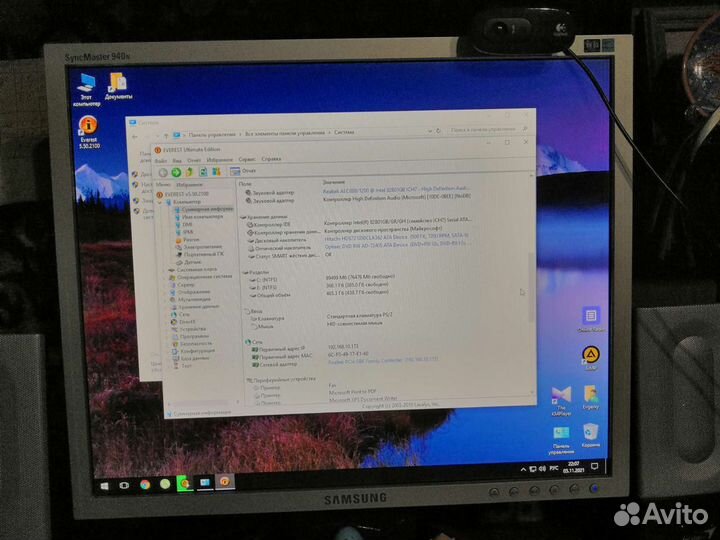The height and width of the screenshot is (540, 720).
Task: Open the Optiarc DVD RW drive link
Action: click(x=396, y=245)
